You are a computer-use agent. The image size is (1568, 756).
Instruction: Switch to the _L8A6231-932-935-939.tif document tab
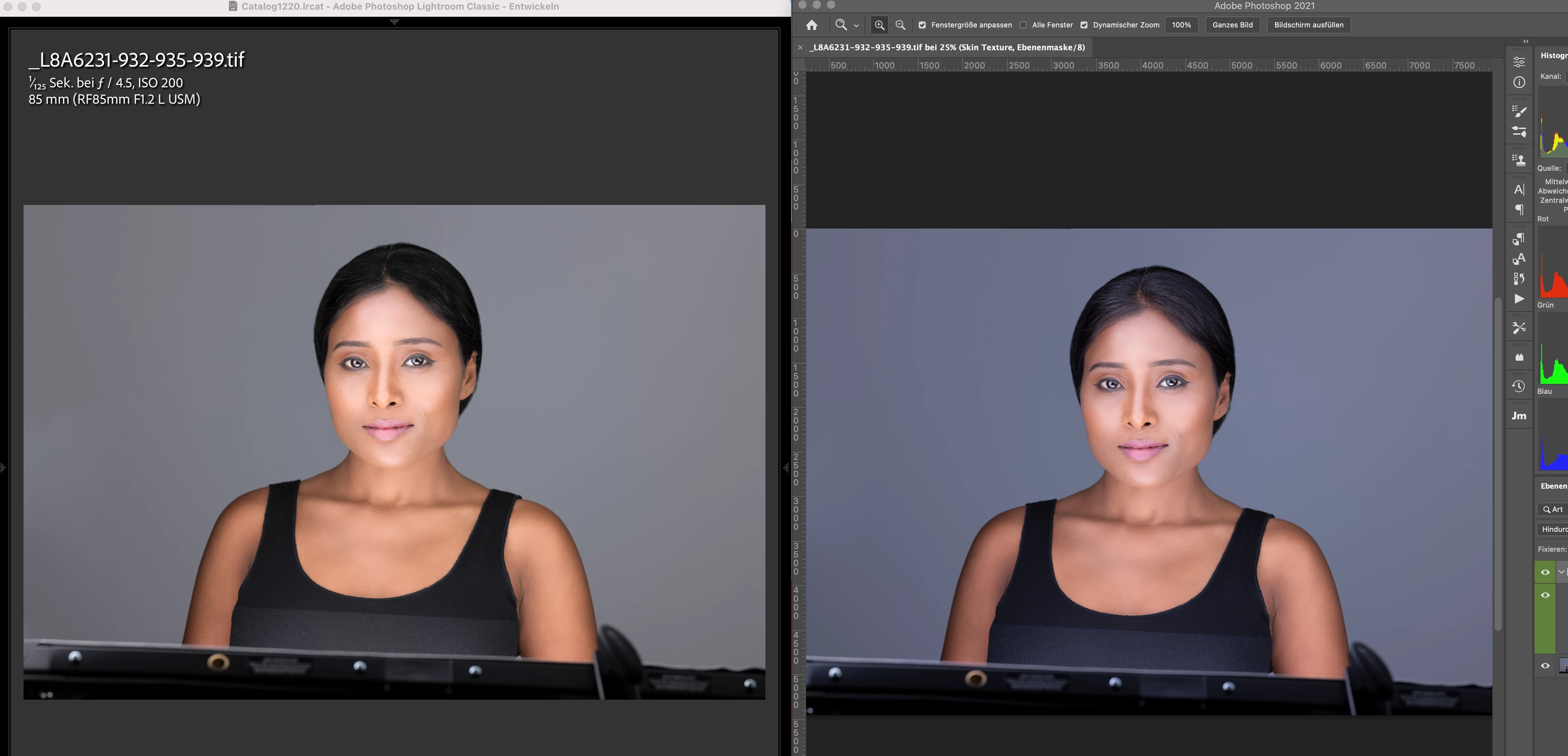[947, 47]
